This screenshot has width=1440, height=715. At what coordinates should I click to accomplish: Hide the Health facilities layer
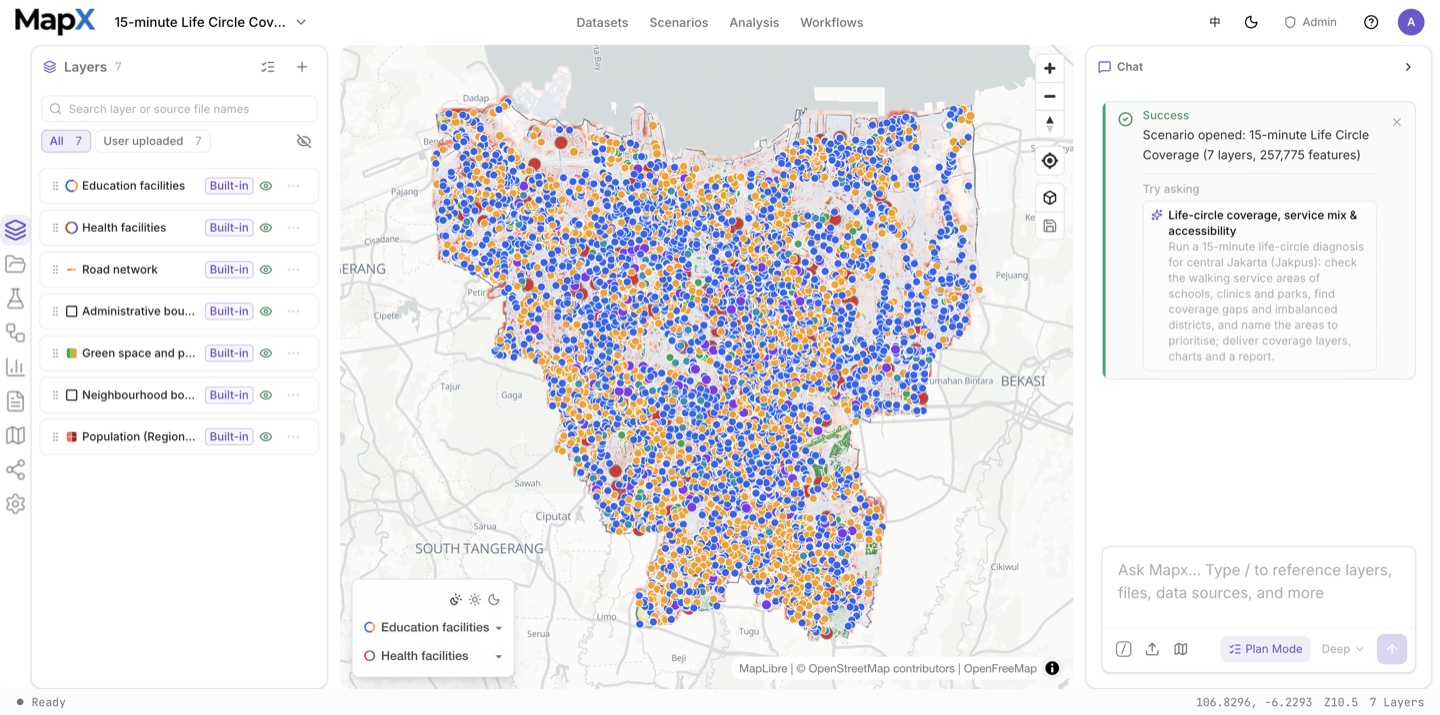266,228
